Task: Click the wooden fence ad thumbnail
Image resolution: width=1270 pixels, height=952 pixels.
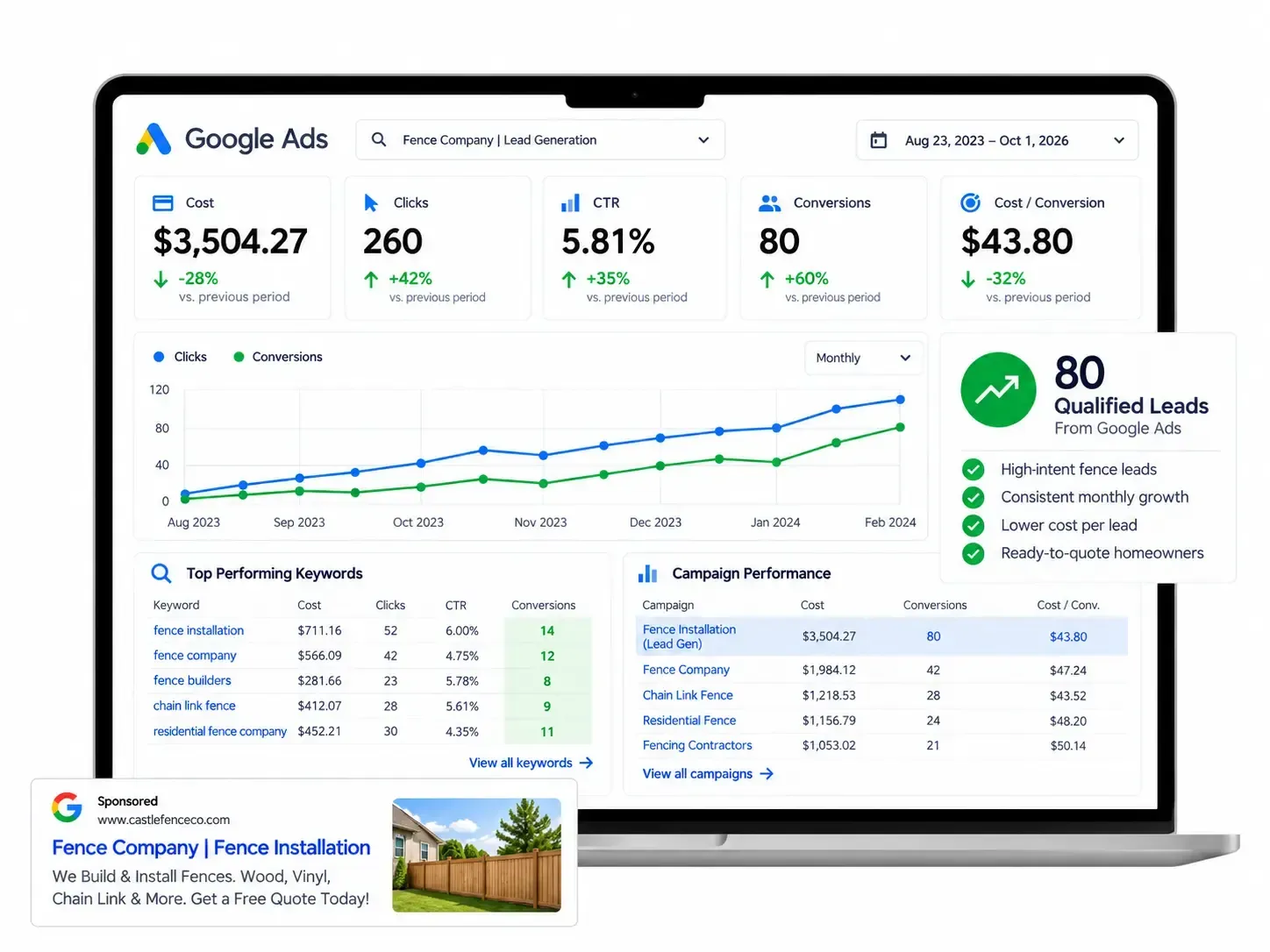Action: pyautogui.click(x=476, y=855)
